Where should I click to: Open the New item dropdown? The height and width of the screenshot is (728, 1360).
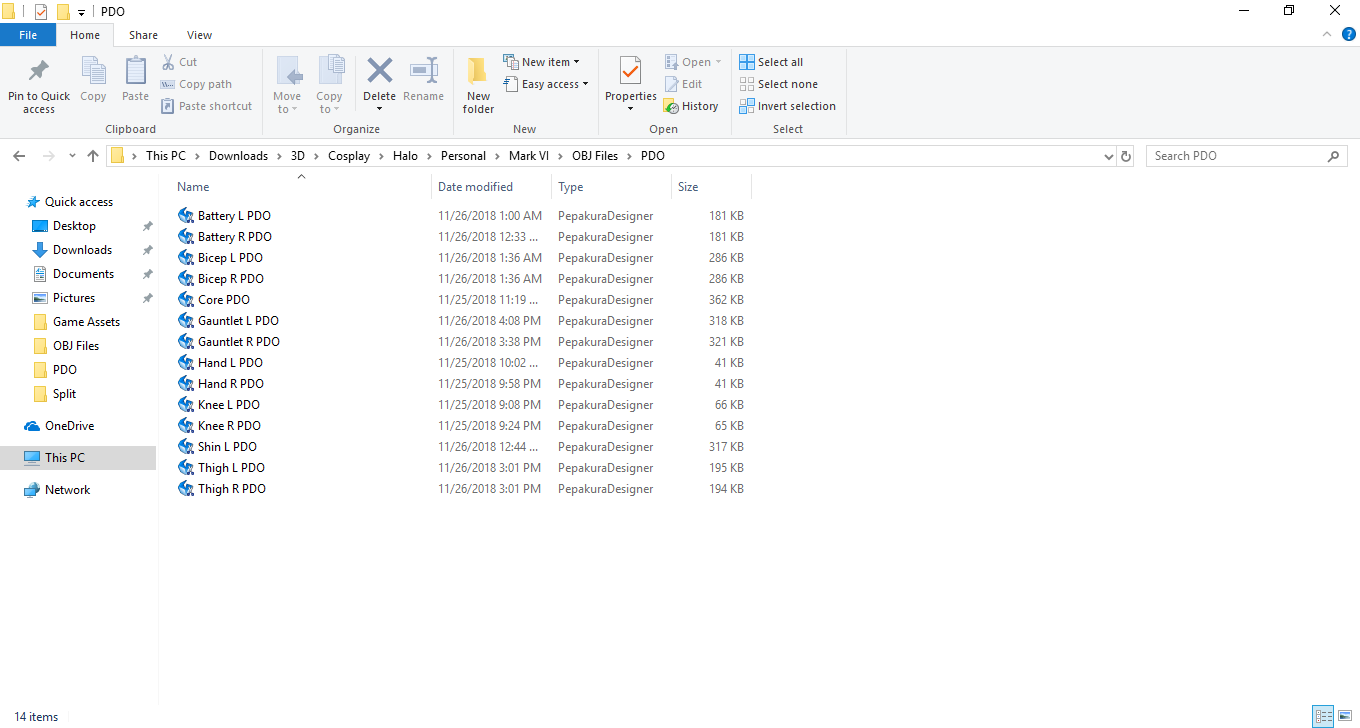(x=541, y=62)
